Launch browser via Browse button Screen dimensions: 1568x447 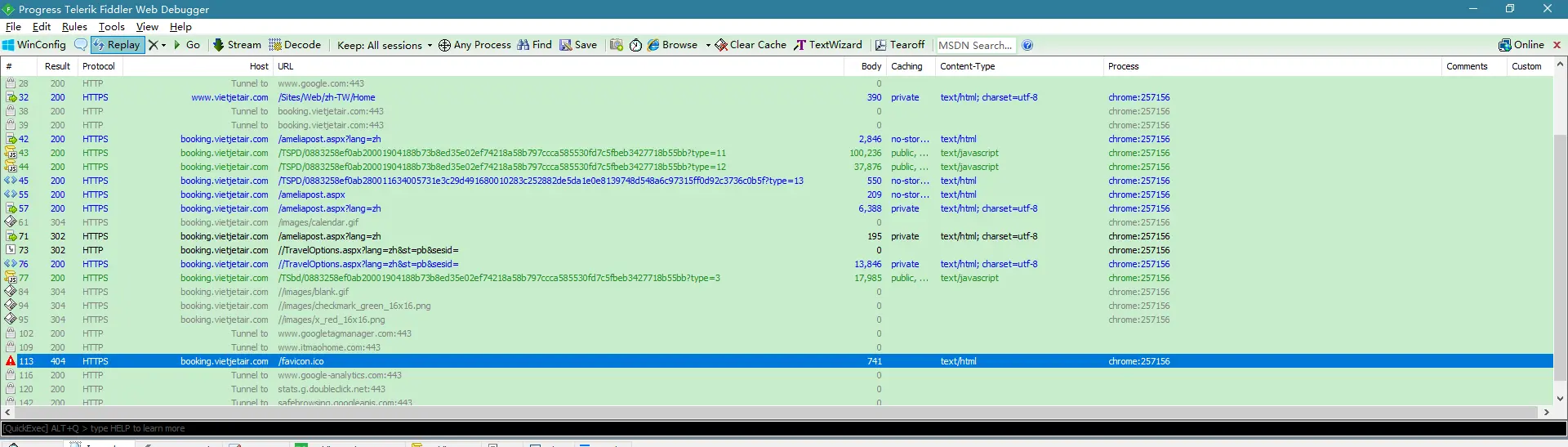pos(673,45)
